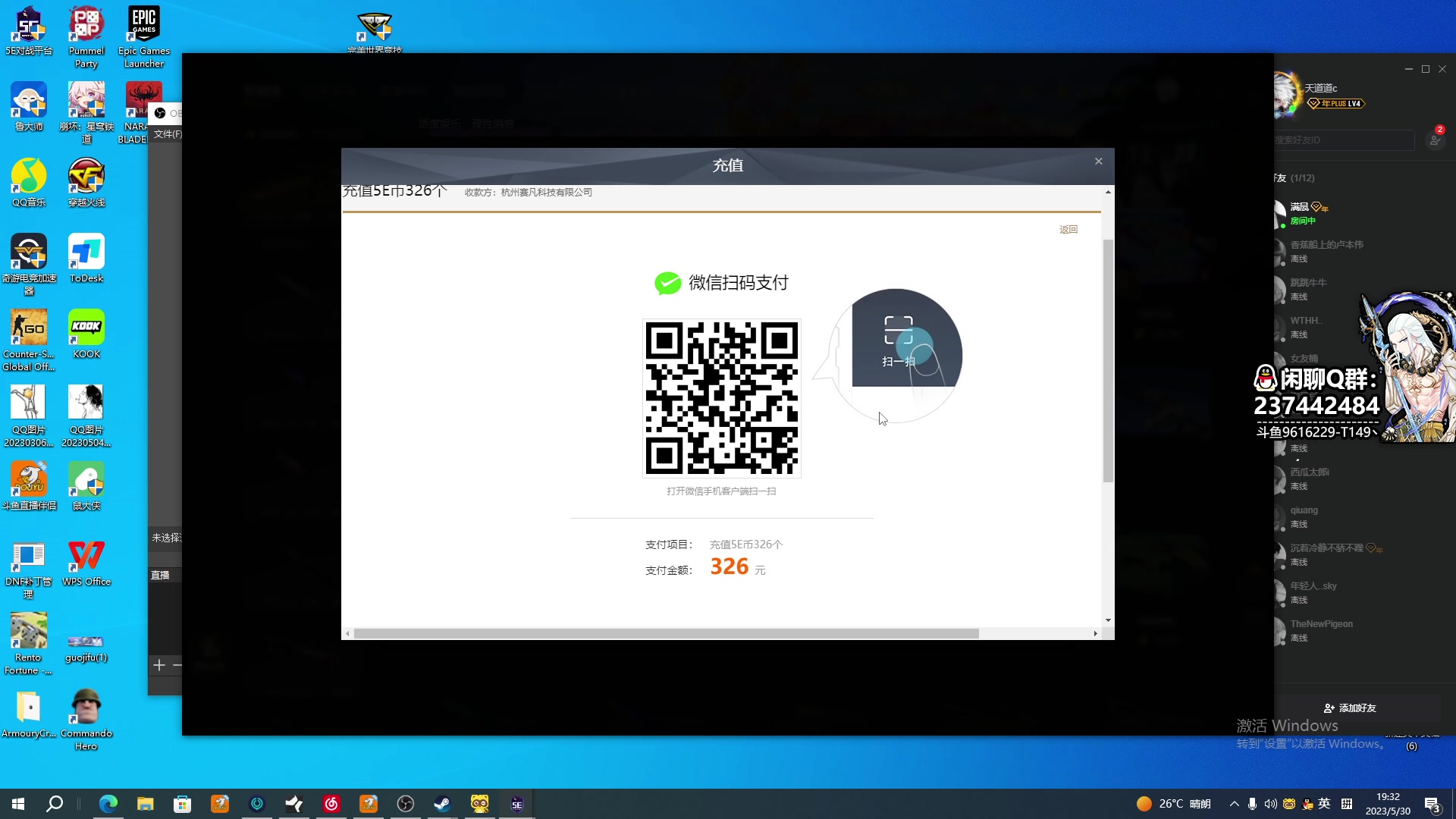Click the plus add button in OBS window

pyautogui.click(x=159, y=665)
